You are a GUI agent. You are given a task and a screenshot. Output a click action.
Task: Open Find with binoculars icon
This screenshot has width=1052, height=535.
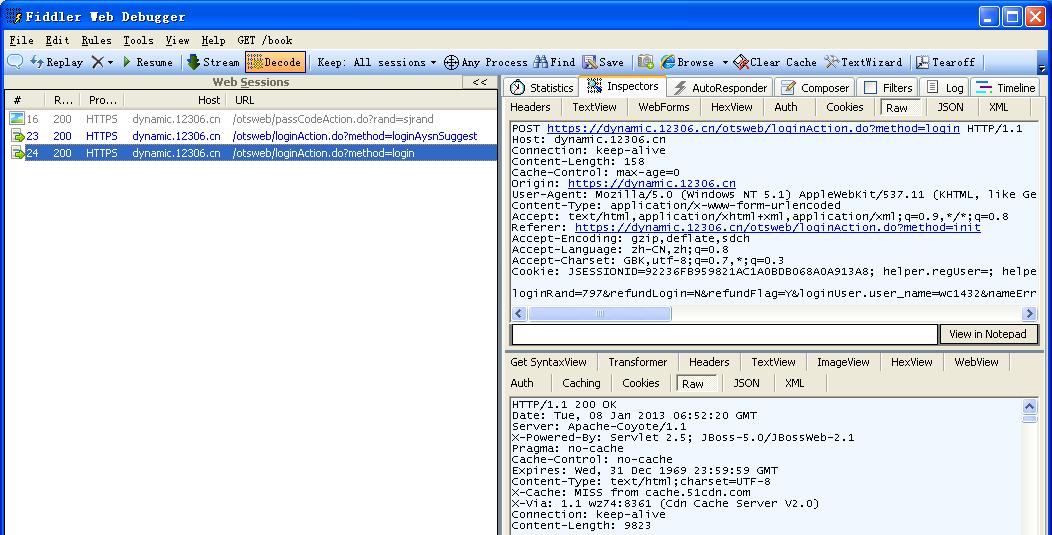(554, 62)
